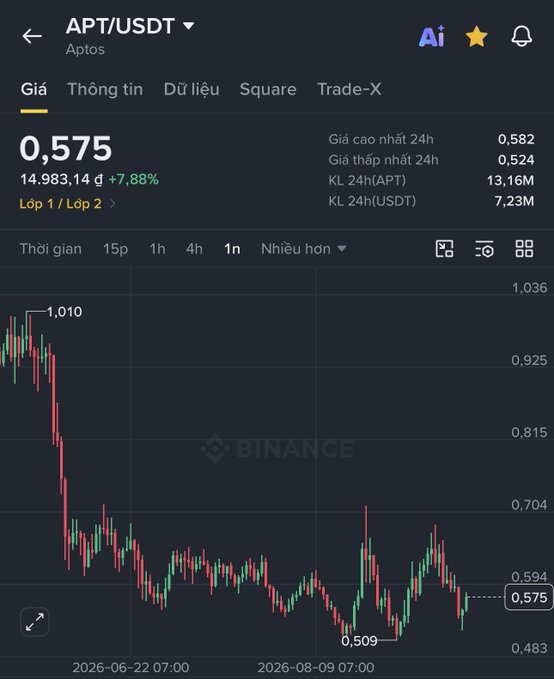Click the KL 24h(USDT) value 7,23M
The image size is (554, 679).
coord(514,201)
